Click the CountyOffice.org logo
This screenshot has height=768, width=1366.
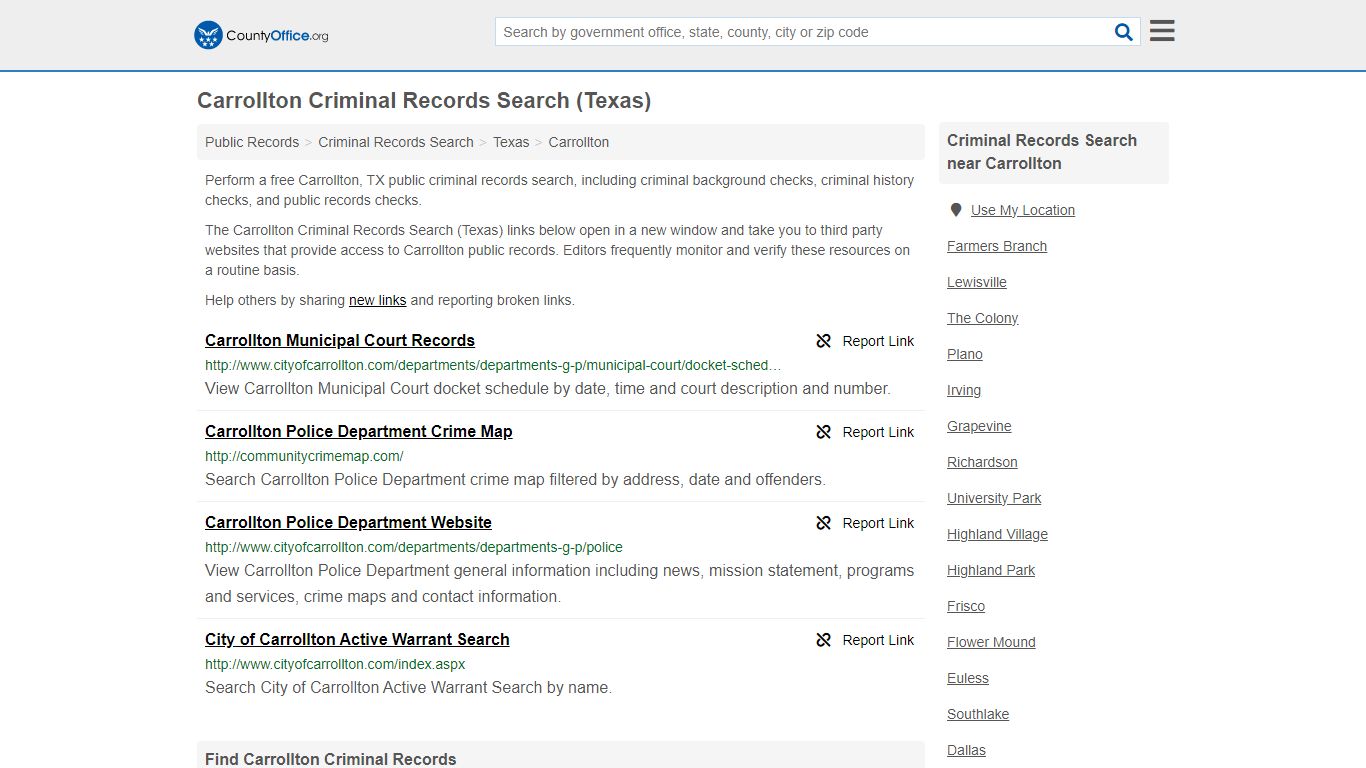261,35
